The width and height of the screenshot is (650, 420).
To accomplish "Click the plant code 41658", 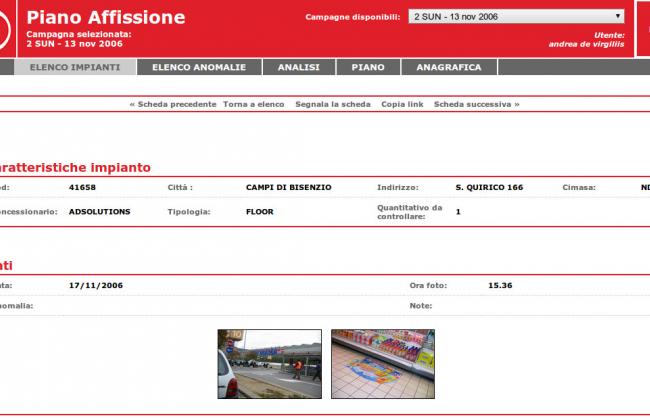I will 82,187.
